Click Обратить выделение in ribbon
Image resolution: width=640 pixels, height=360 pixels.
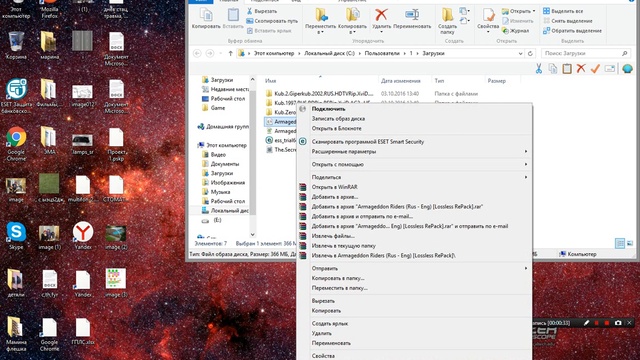[572, 31]
